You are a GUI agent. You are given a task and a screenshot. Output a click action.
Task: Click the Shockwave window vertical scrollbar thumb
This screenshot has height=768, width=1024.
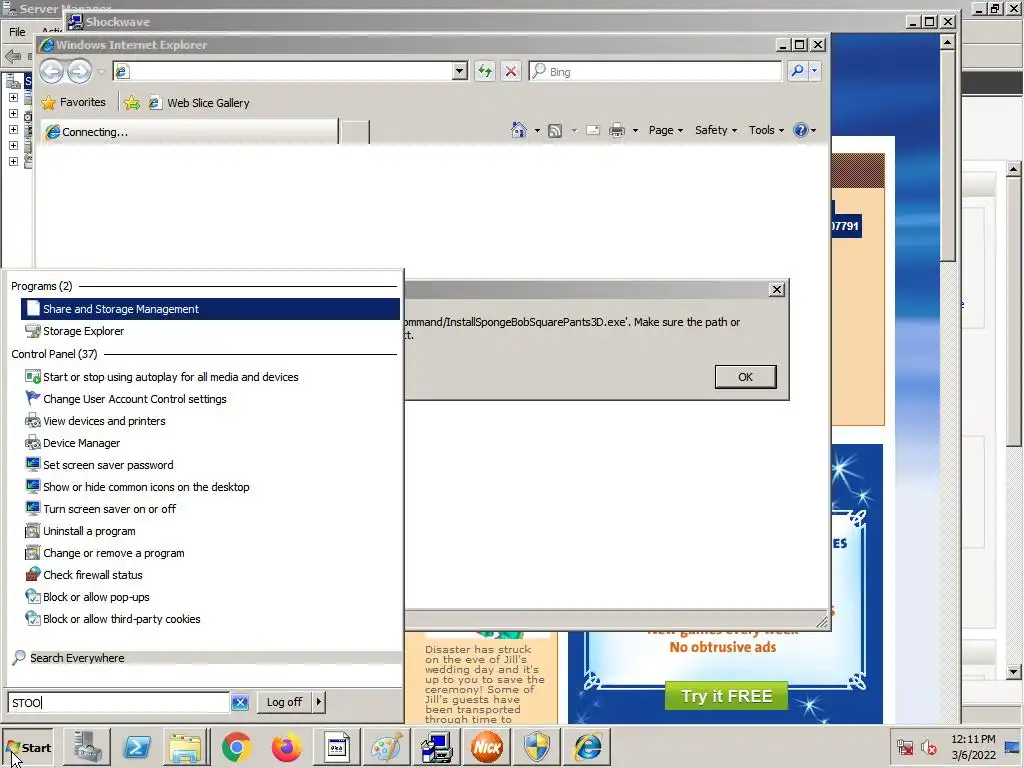[x=948, y=157]
